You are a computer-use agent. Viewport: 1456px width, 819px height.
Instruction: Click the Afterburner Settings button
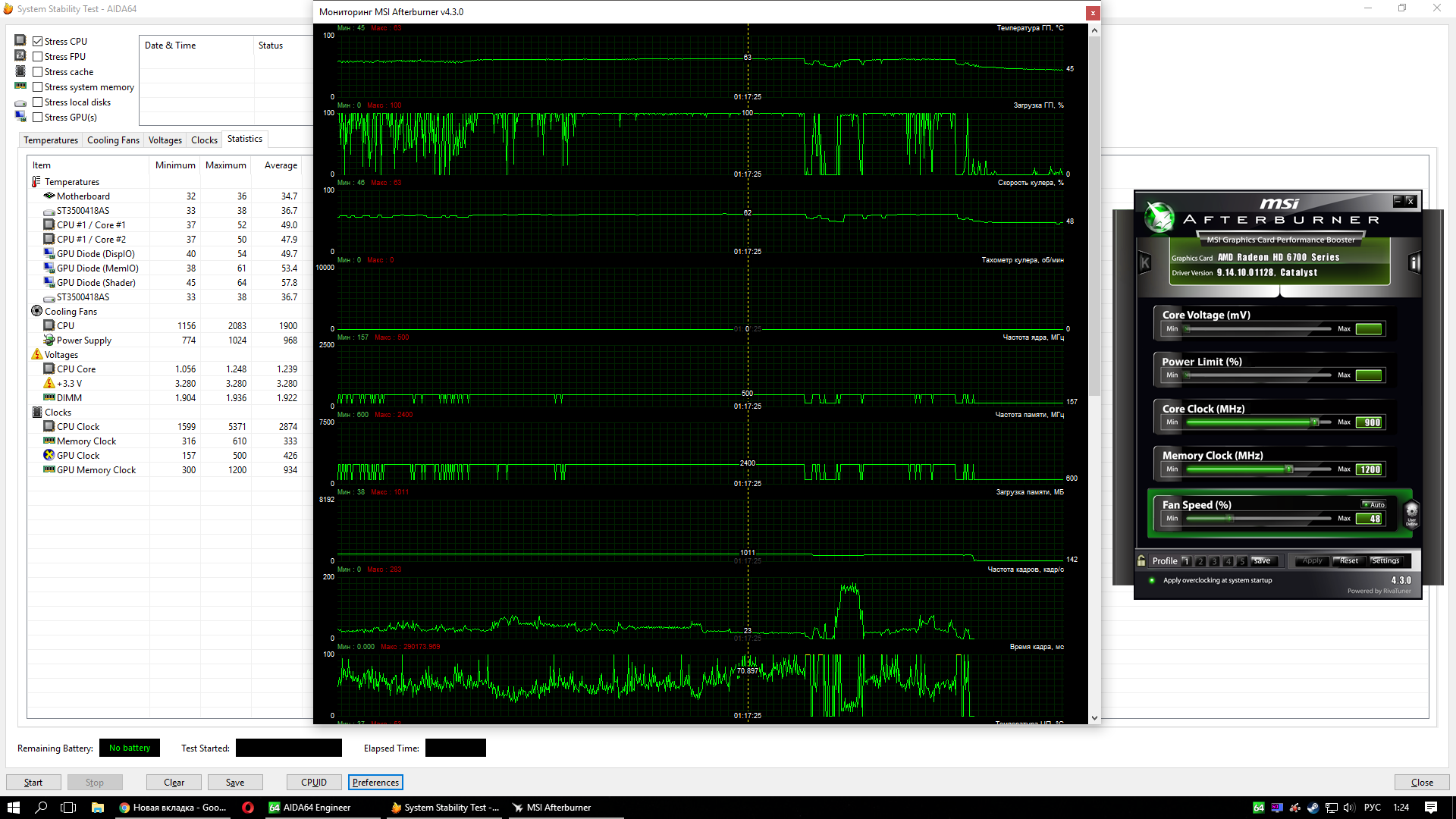pyautogui.click(x=1385, y=561)
